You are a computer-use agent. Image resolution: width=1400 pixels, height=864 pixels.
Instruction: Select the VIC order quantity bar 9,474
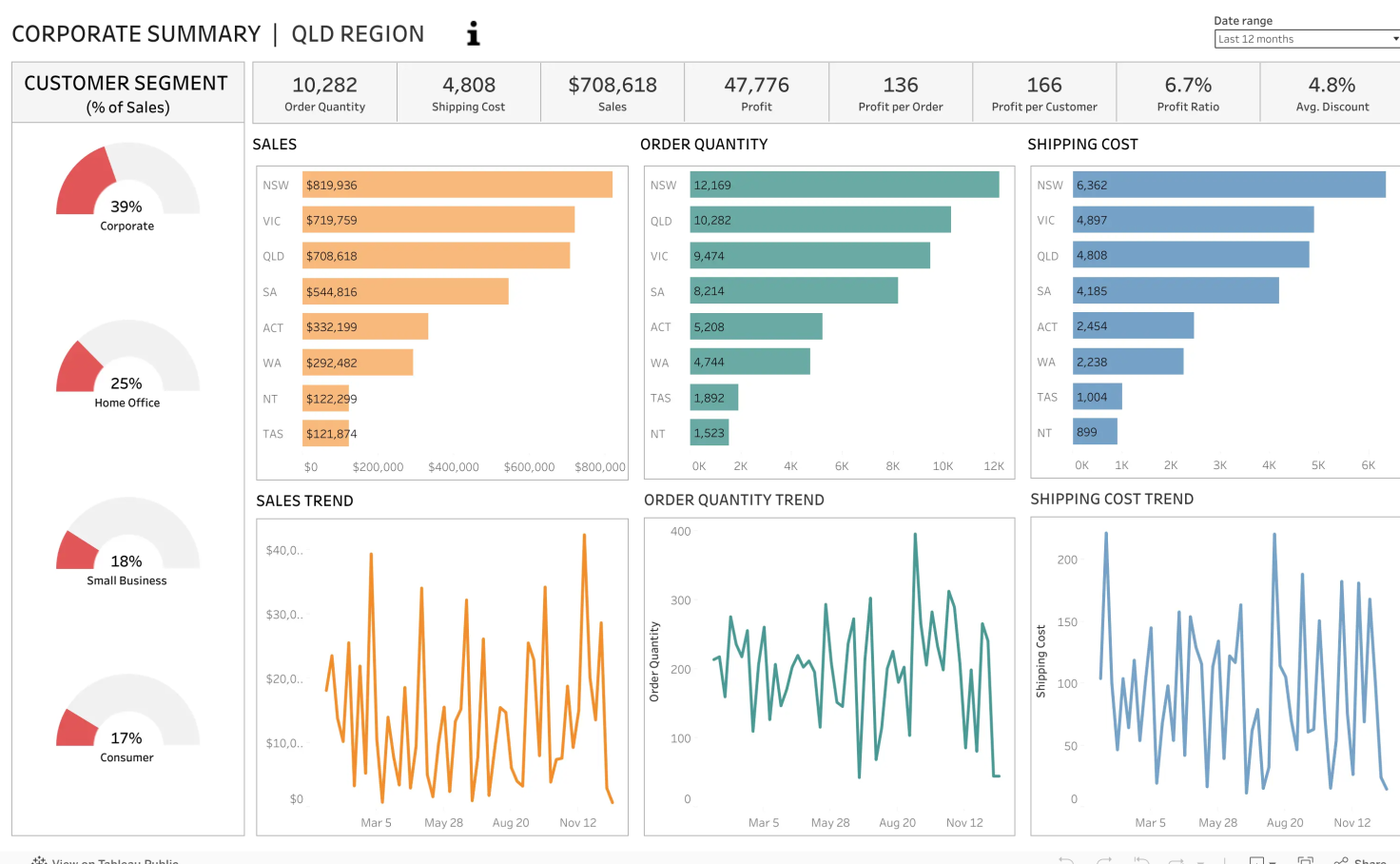(810, 256)
